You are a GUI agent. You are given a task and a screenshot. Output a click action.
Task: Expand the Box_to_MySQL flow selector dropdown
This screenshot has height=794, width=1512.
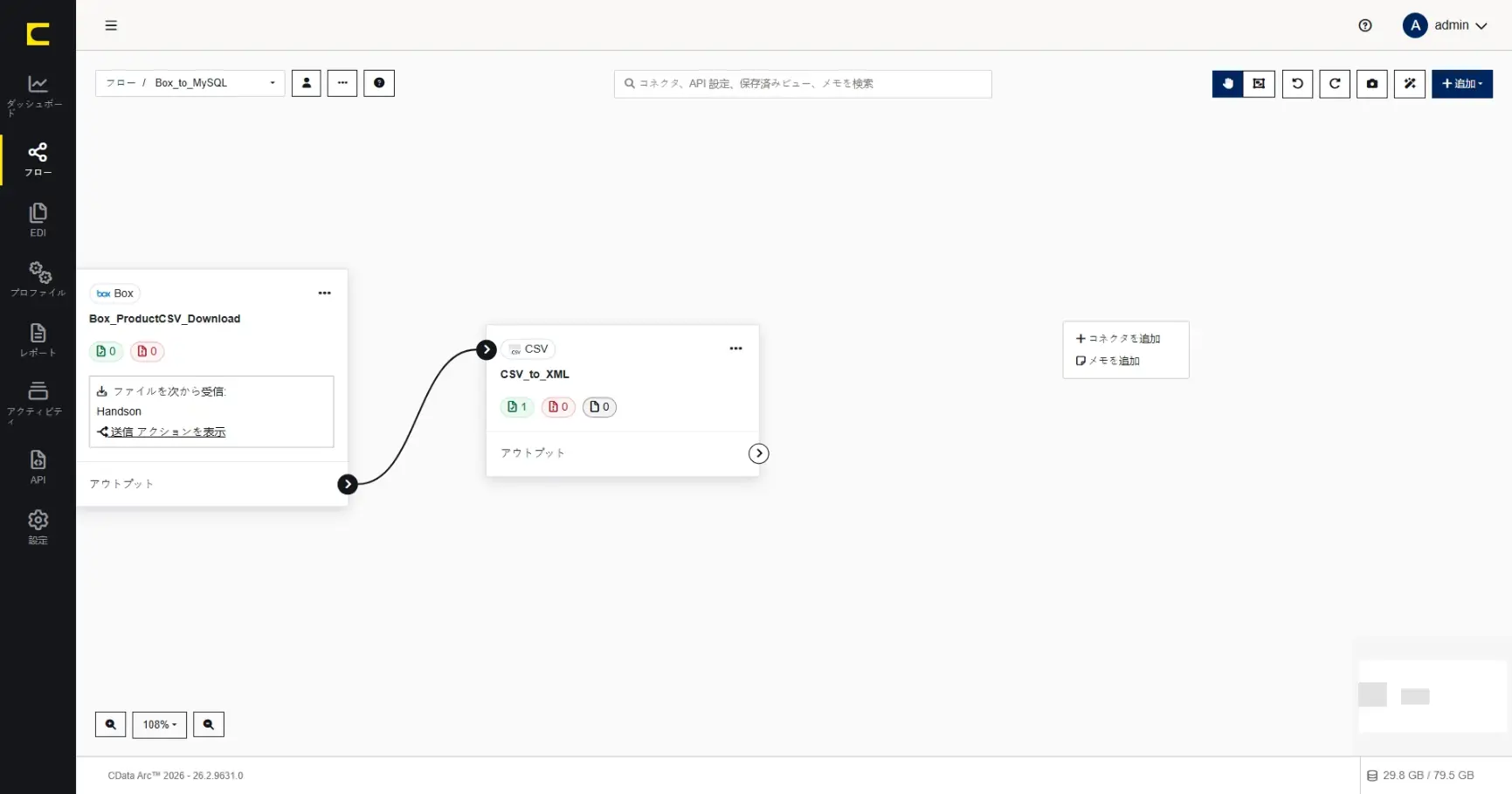190,83
